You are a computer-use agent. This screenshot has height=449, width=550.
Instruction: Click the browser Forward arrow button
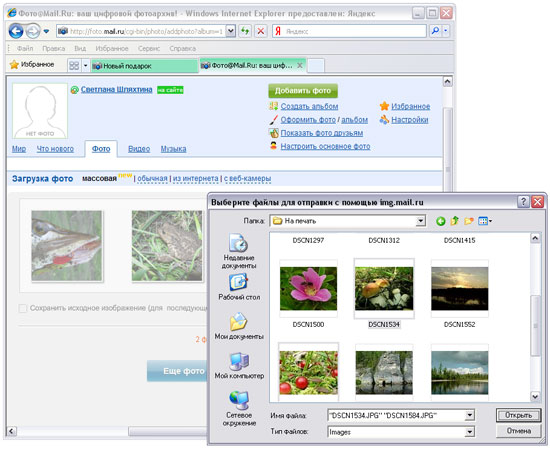[x=33, y=32]
